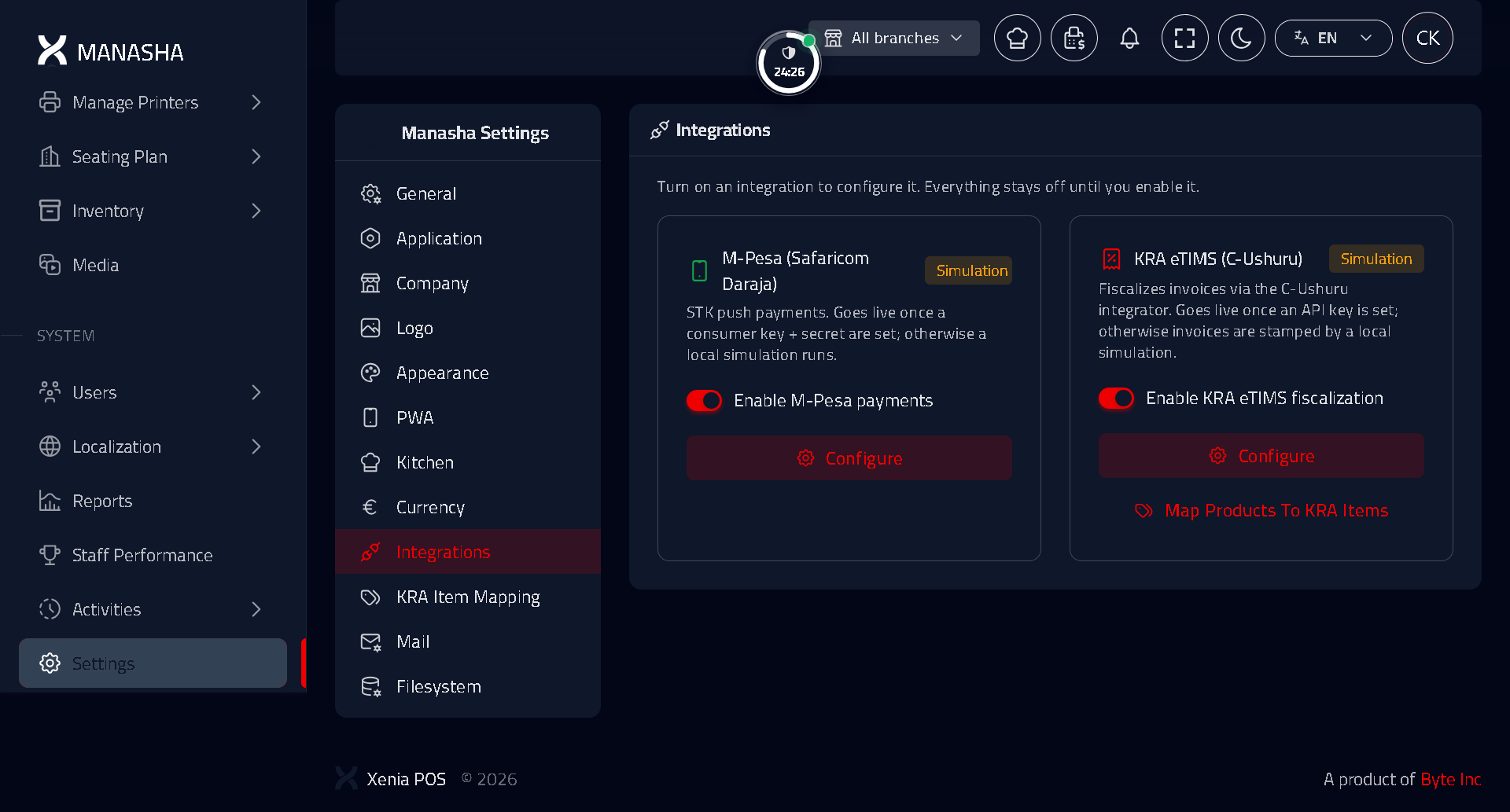The image size is (1510, 812).
Task: Click Configure under M-Pesa card
Action: [x=849, y=458]
